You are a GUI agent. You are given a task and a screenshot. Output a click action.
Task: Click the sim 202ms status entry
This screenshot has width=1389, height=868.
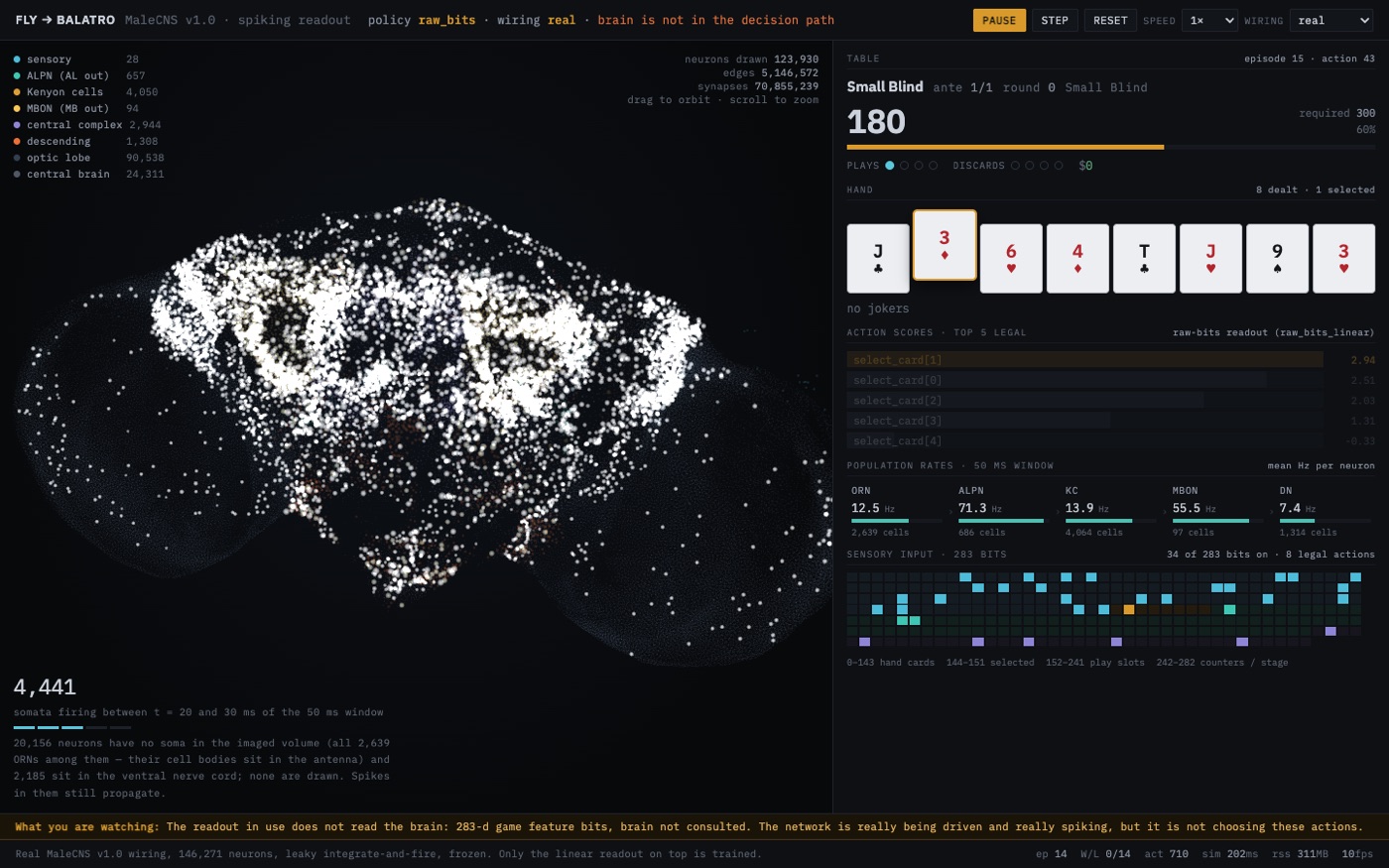pos(1230,854)
